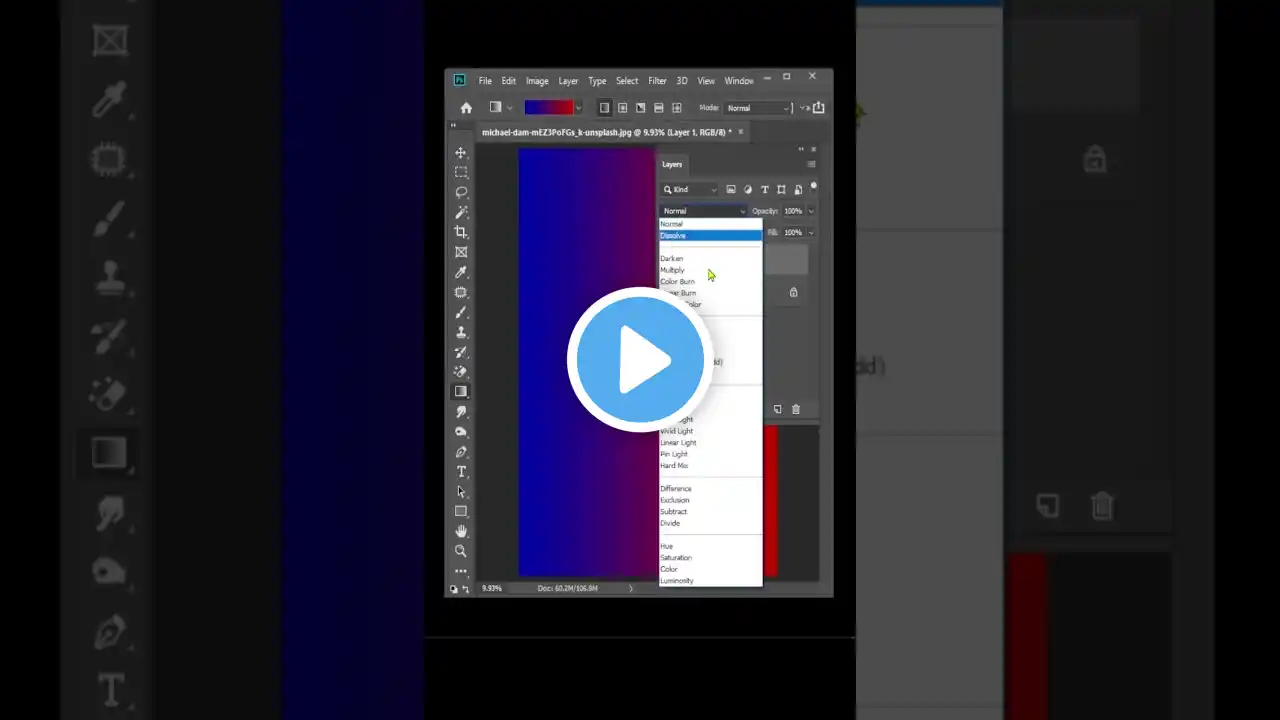Image resolution: width=1280 pixels, height=720 pixels.
Task: Open the Fill slider dropdown arrow
Action: tap(811, 232)
